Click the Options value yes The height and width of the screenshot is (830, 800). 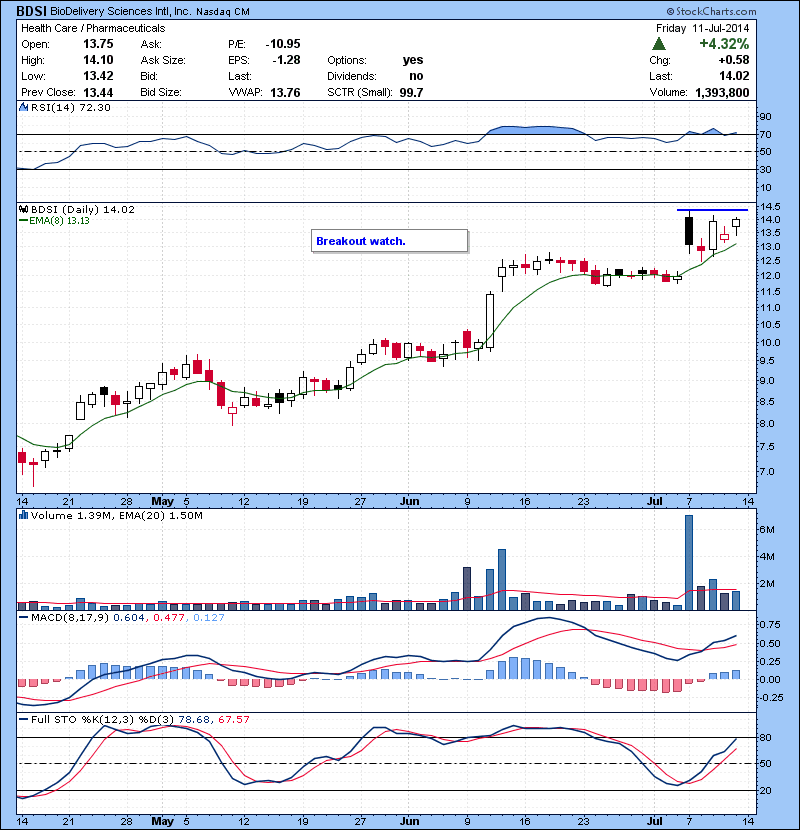(x=413, y=60)
